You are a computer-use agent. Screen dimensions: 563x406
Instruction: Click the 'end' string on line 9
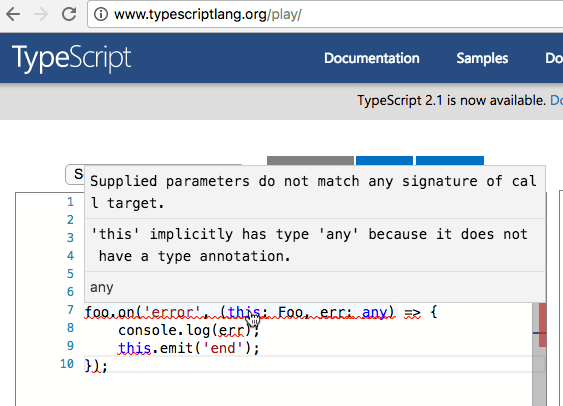pos(223,348)
